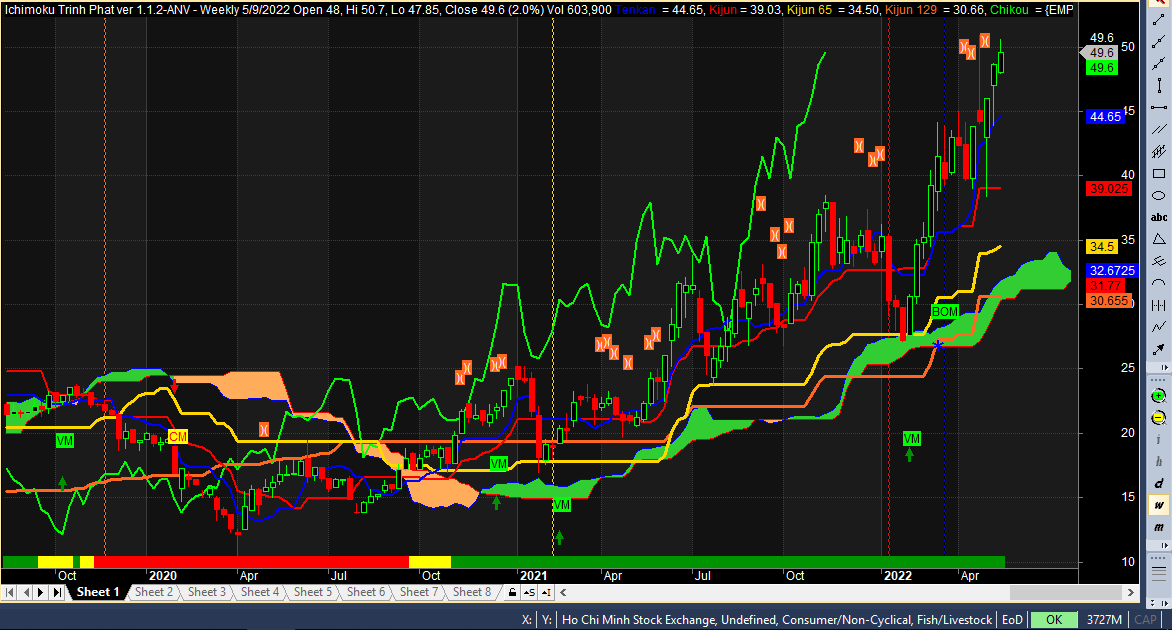The width and height of the screenshot is (1172, 630).
Task: Switch to monthly interval with m button
Action: [x=1159, y=527]
